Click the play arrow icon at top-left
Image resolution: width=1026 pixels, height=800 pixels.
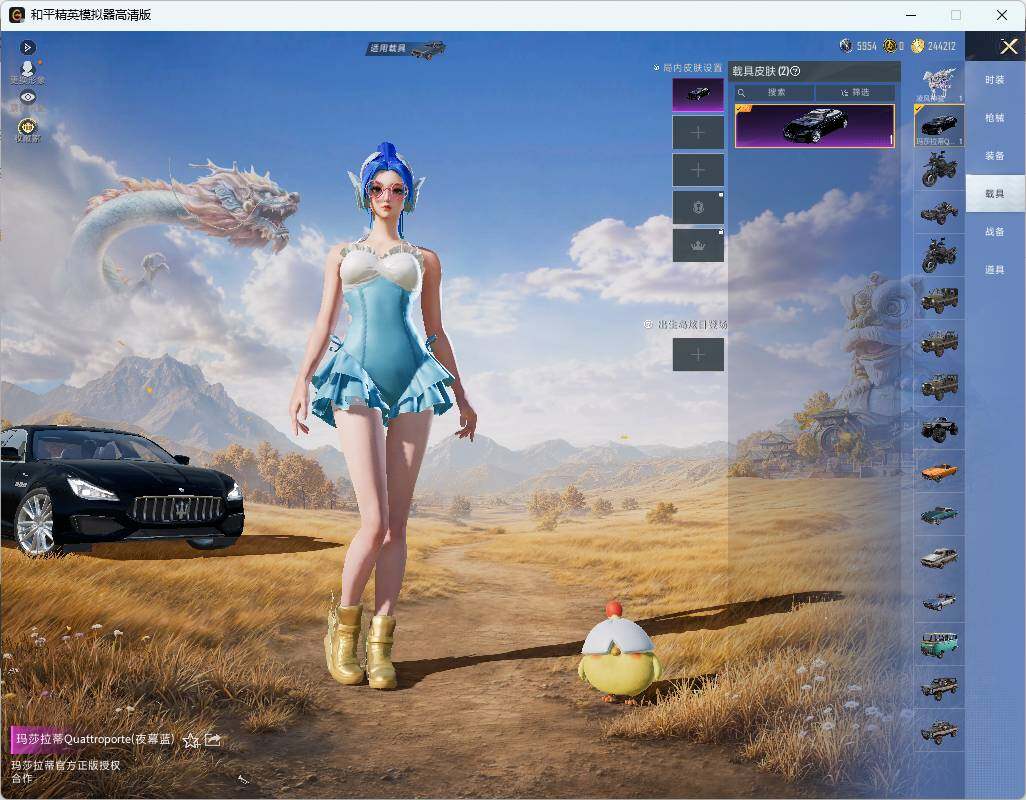(27, 47)
